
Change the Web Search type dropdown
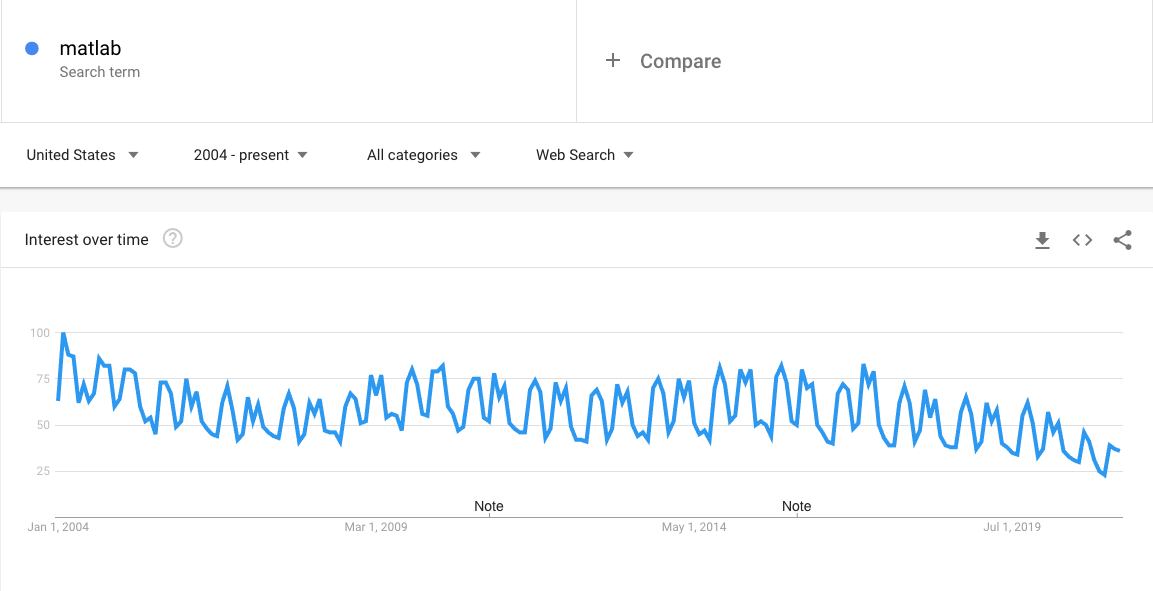tap(585, 155)
